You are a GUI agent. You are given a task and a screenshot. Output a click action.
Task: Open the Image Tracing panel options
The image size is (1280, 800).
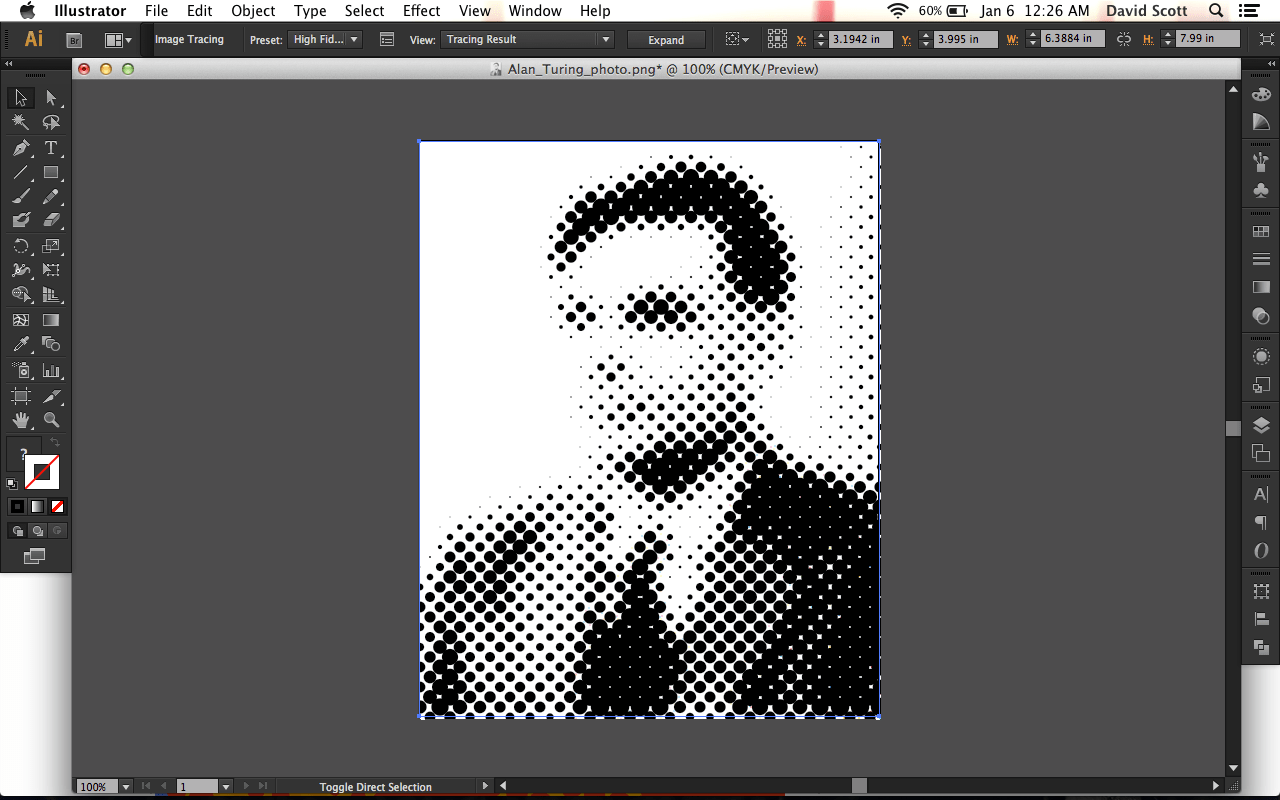(386, 39)
